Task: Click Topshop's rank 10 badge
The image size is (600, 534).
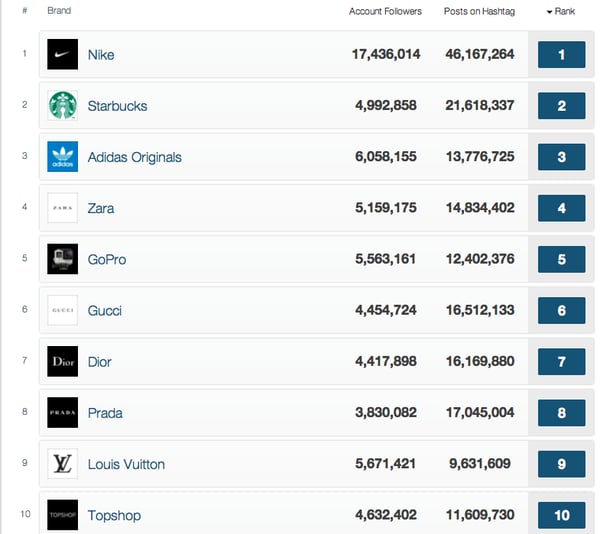Action: (x=561, y=515)
